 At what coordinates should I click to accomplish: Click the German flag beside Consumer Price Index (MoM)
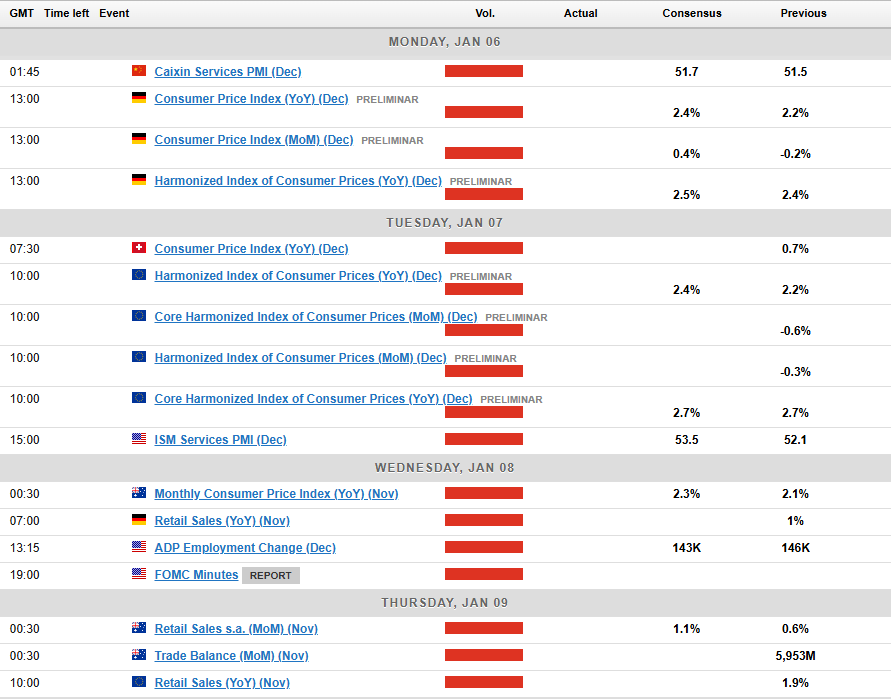click(x=139, y=139)
